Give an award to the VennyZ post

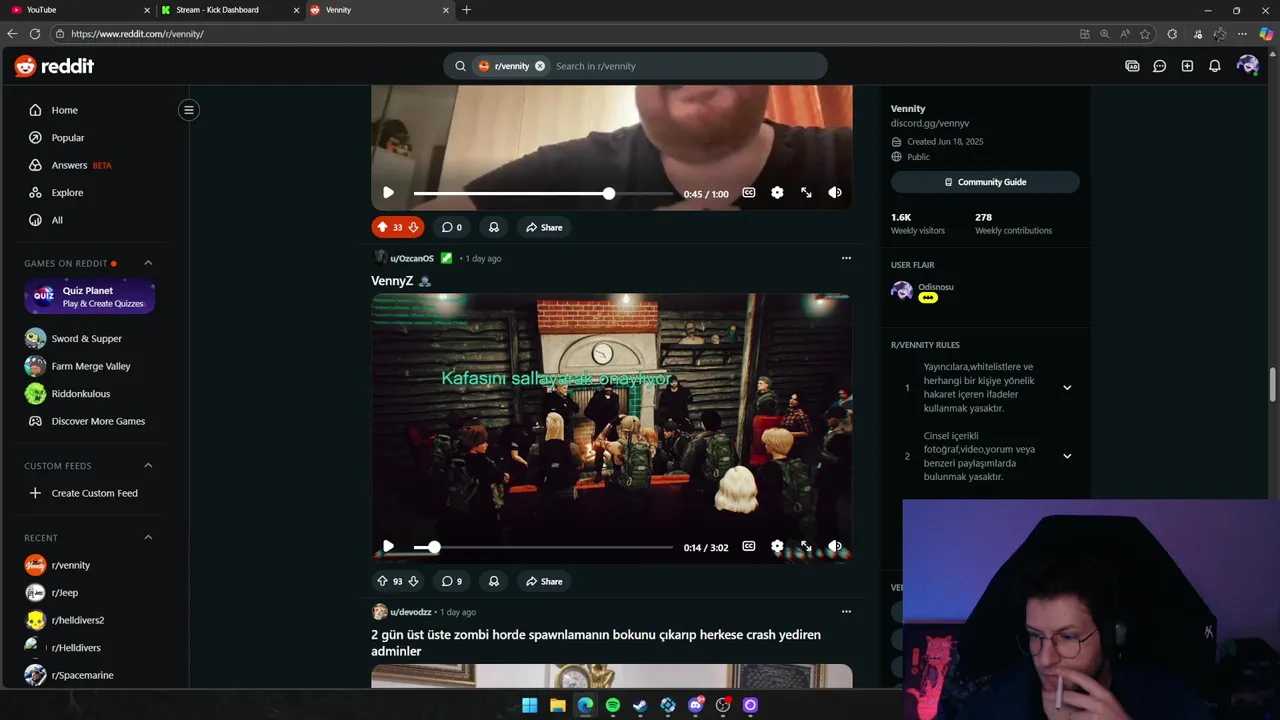[493, 581]
